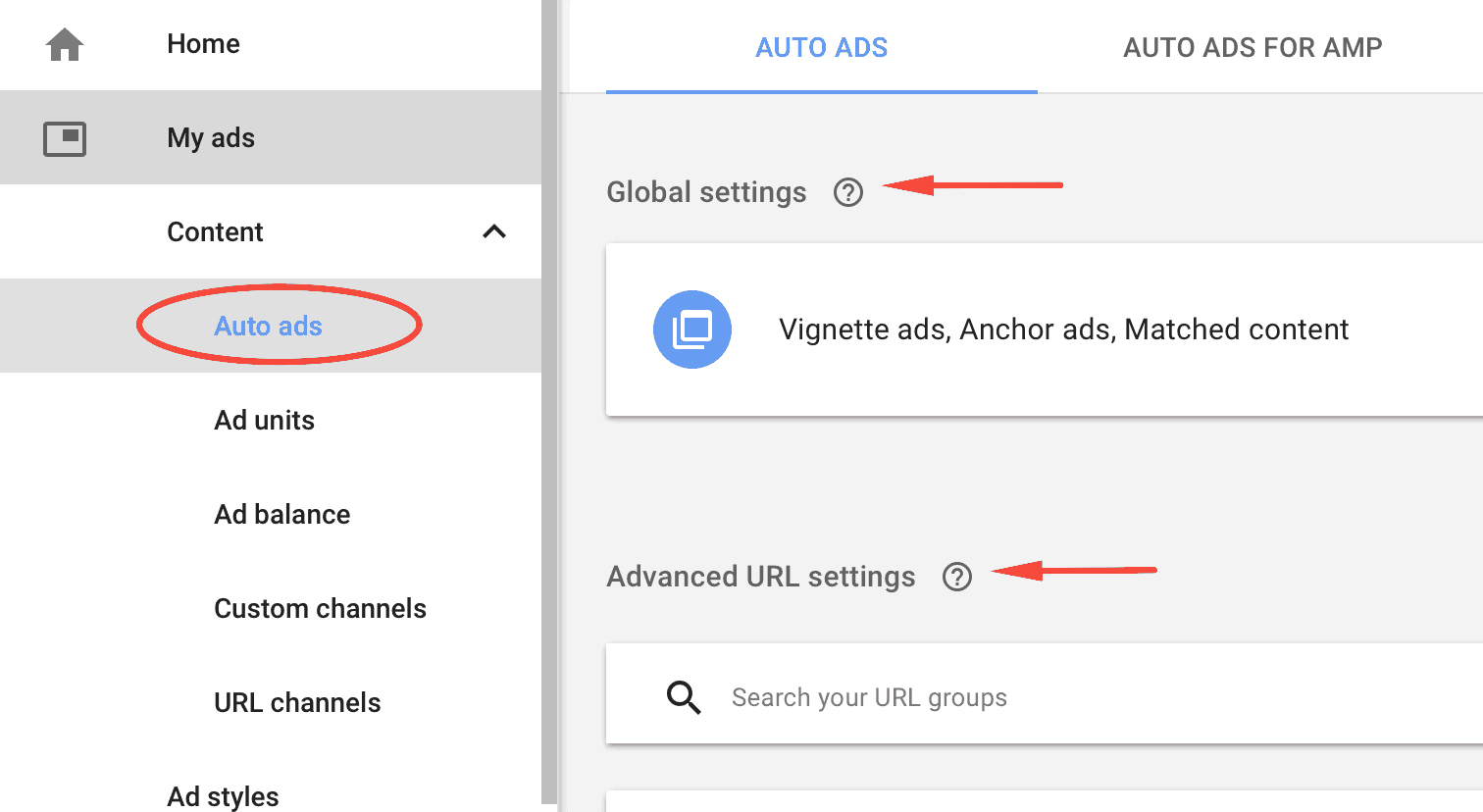Viewport: 1483px width, 812px height.
Task: Click the Content menu label
Action: [215, 232]
